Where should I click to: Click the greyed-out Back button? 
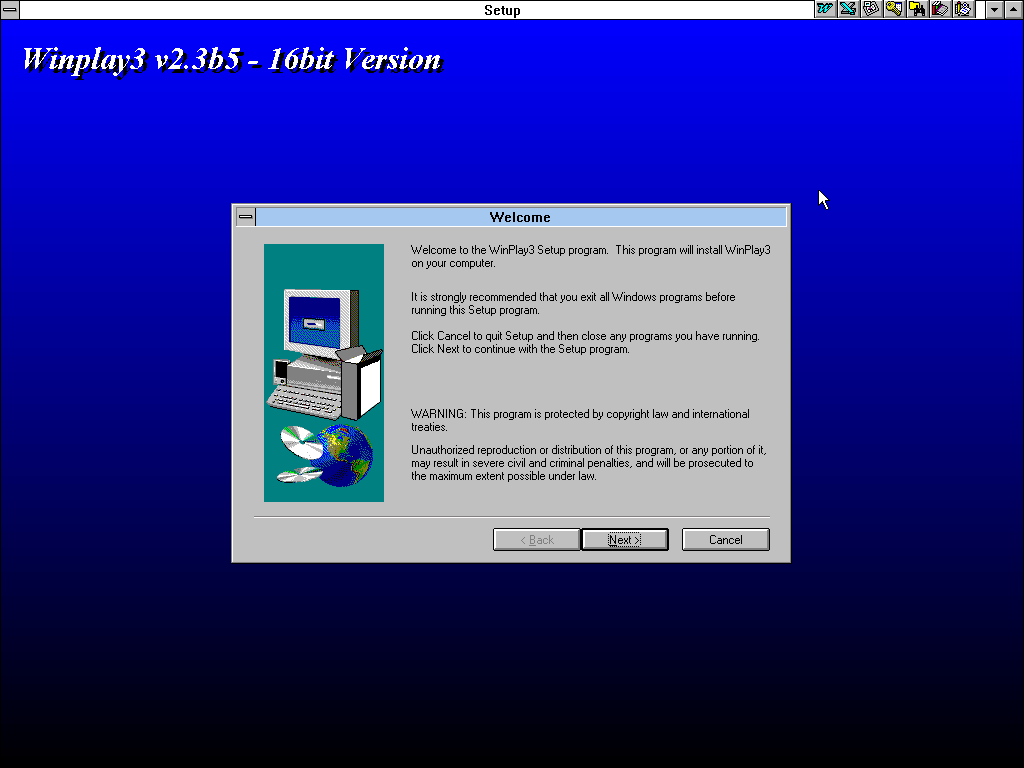click(536, 540)
